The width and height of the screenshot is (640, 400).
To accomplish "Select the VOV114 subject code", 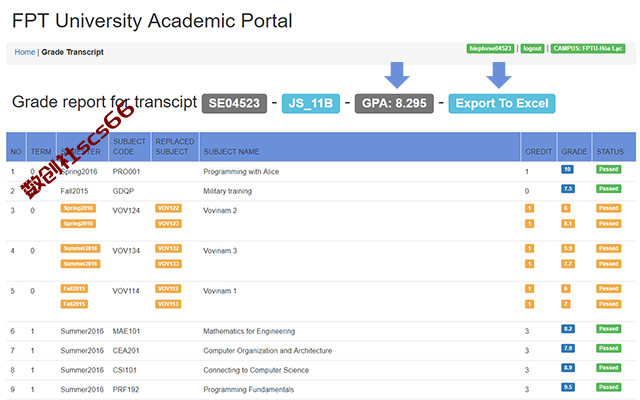I will click(x=126, y=291).
